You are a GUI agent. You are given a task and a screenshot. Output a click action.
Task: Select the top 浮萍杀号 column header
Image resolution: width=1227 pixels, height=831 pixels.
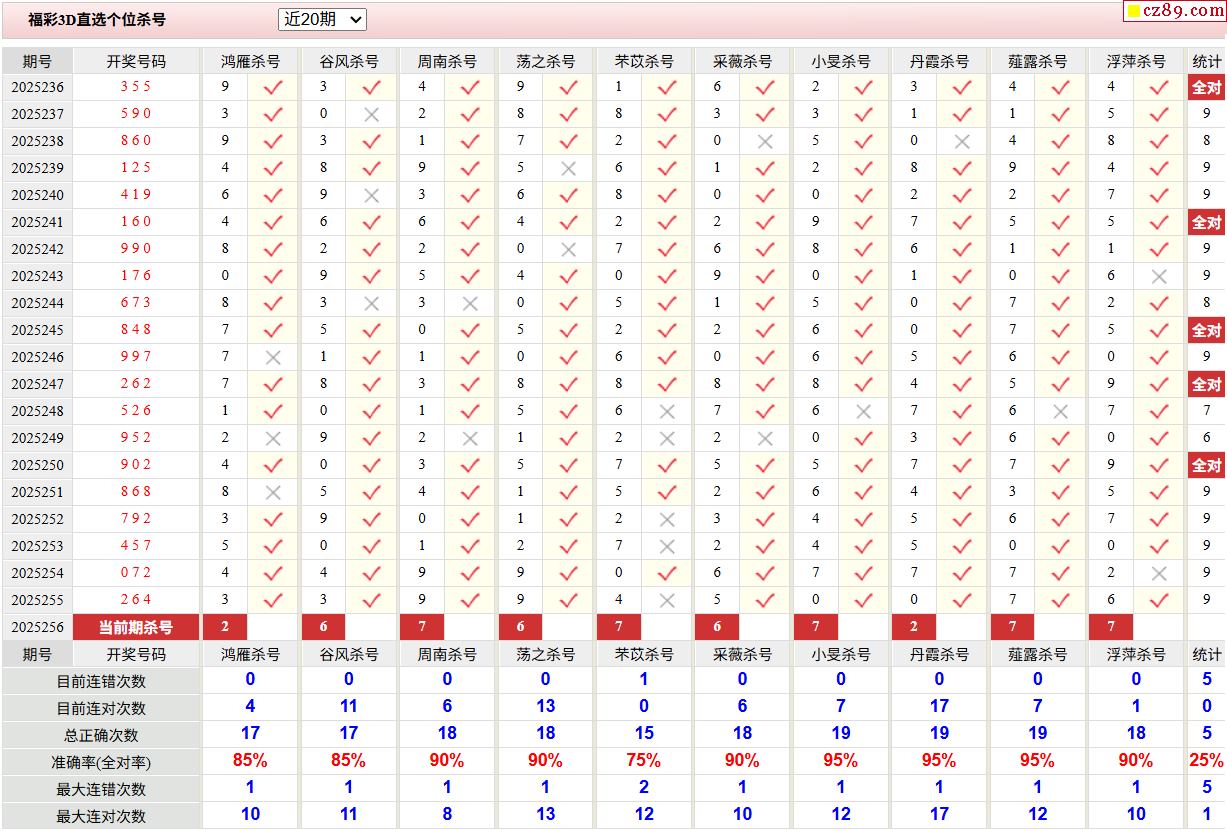click(x=1136, y=61)
